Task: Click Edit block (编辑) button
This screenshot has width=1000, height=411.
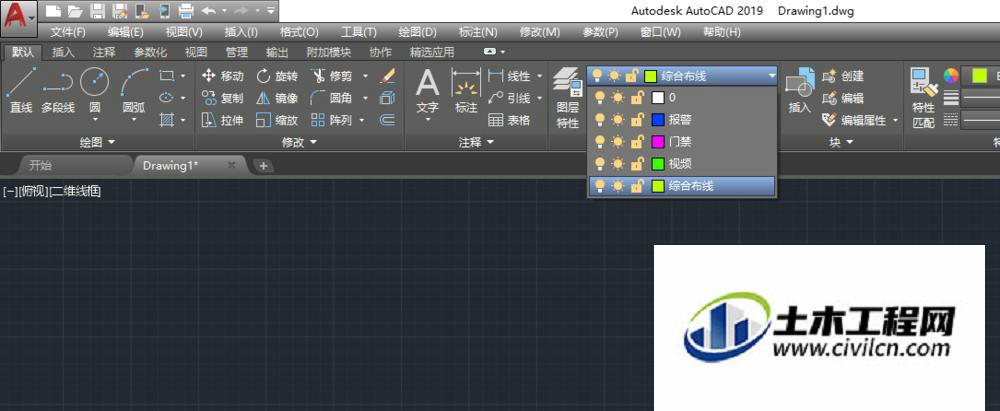Action: [x=843, y=98]
